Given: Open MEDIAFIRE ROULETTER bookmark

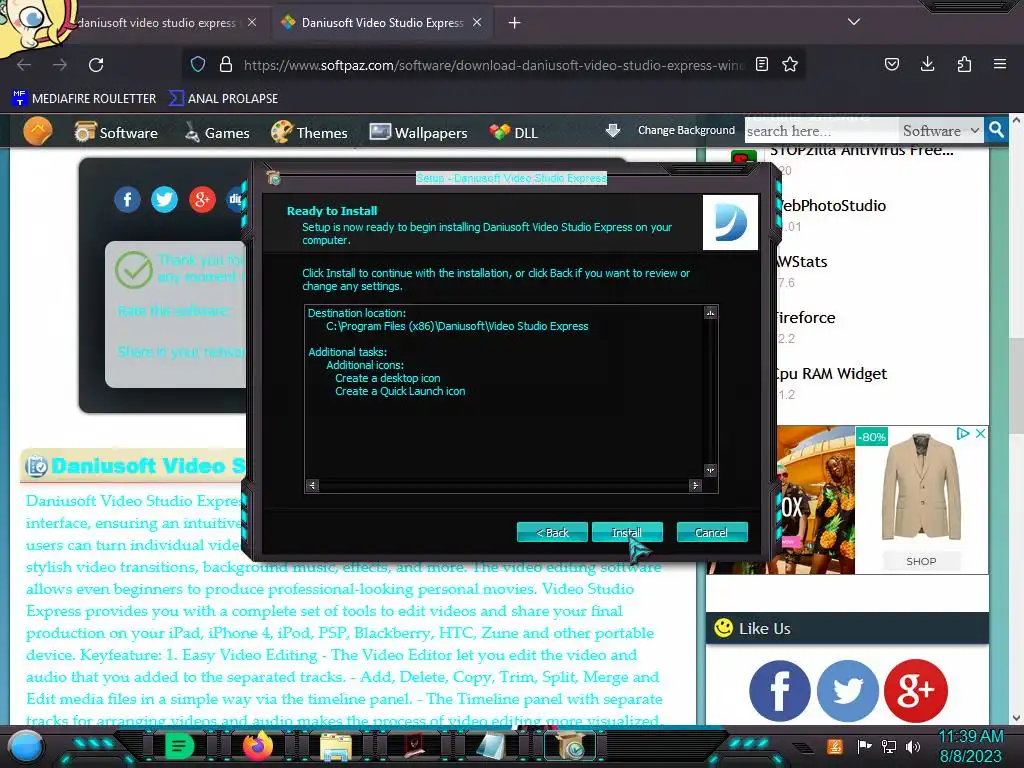Looking at the screenshot, I should [x=84, y=99].
